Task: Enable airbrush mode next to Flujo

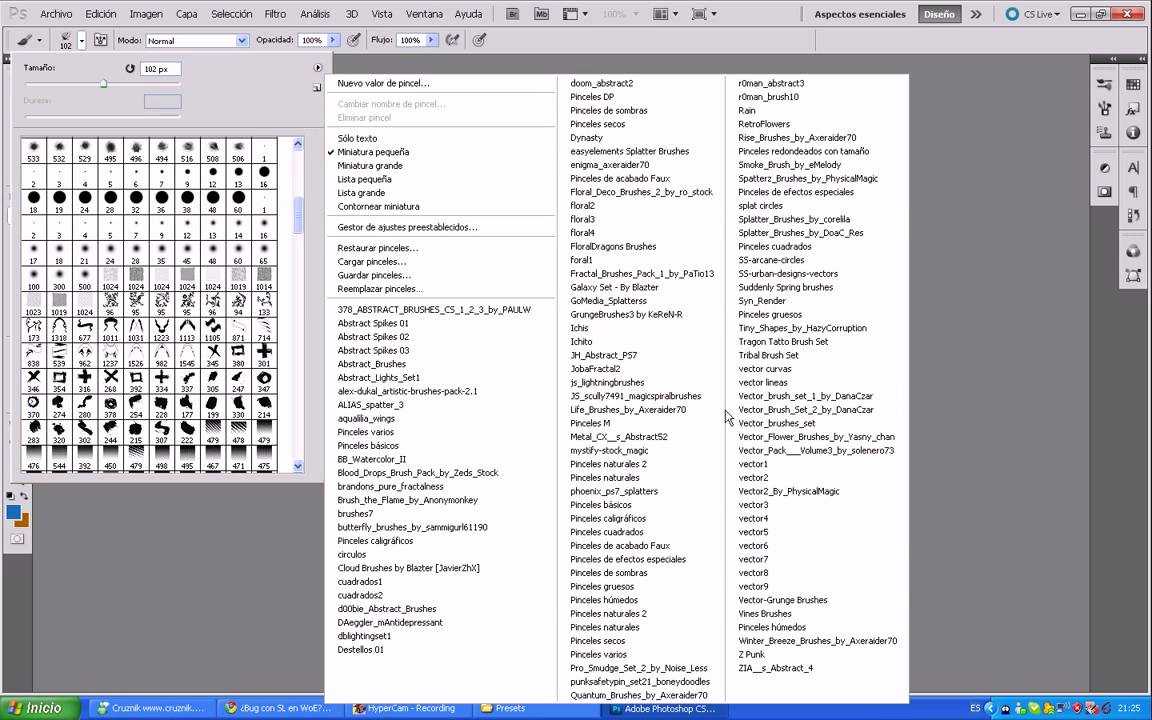Action: (453, 40)
